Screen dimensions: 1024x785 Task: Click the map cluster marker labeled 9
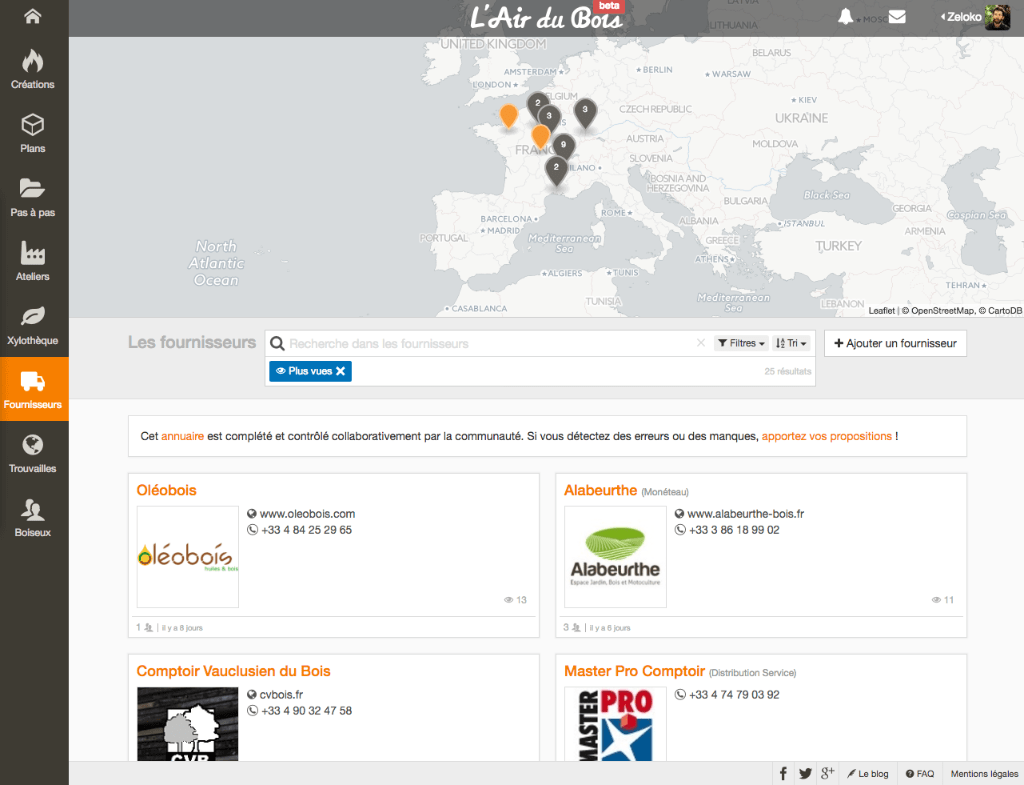[x=564, y=146]
